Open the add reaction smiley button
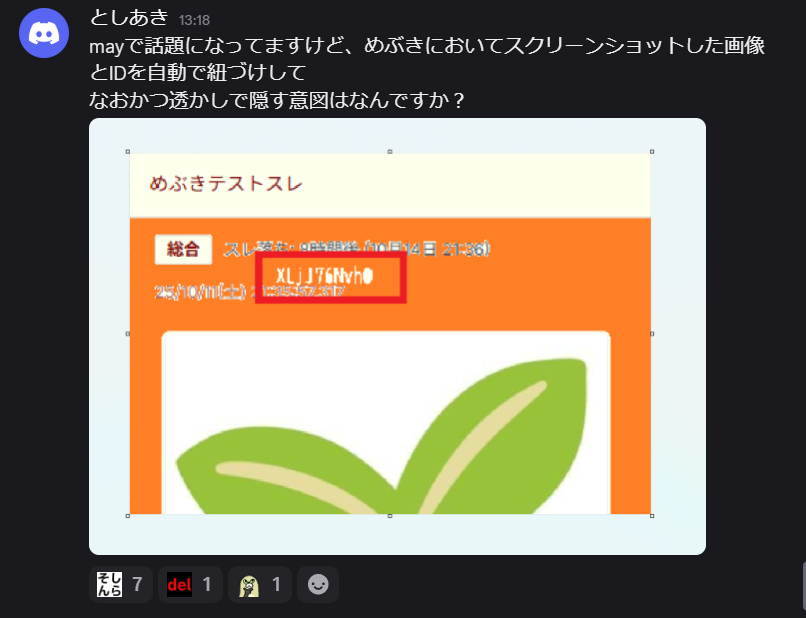This screenshot has height=618, width=806. pos(318,585)
